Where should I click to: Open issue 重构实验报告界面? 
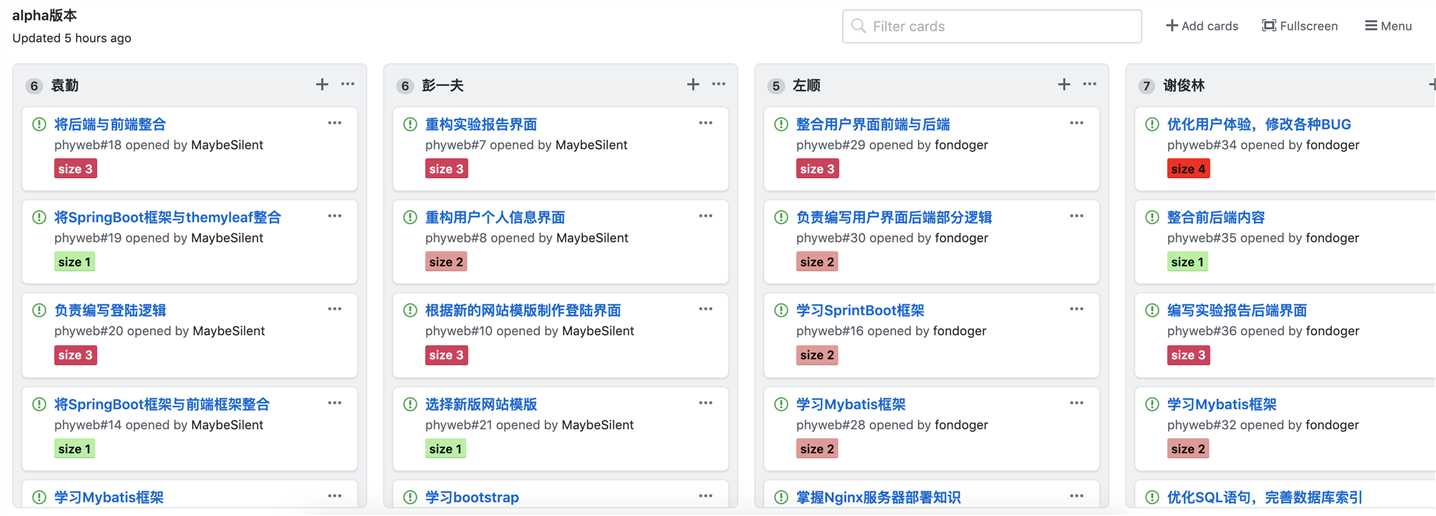tap(481, 124)
